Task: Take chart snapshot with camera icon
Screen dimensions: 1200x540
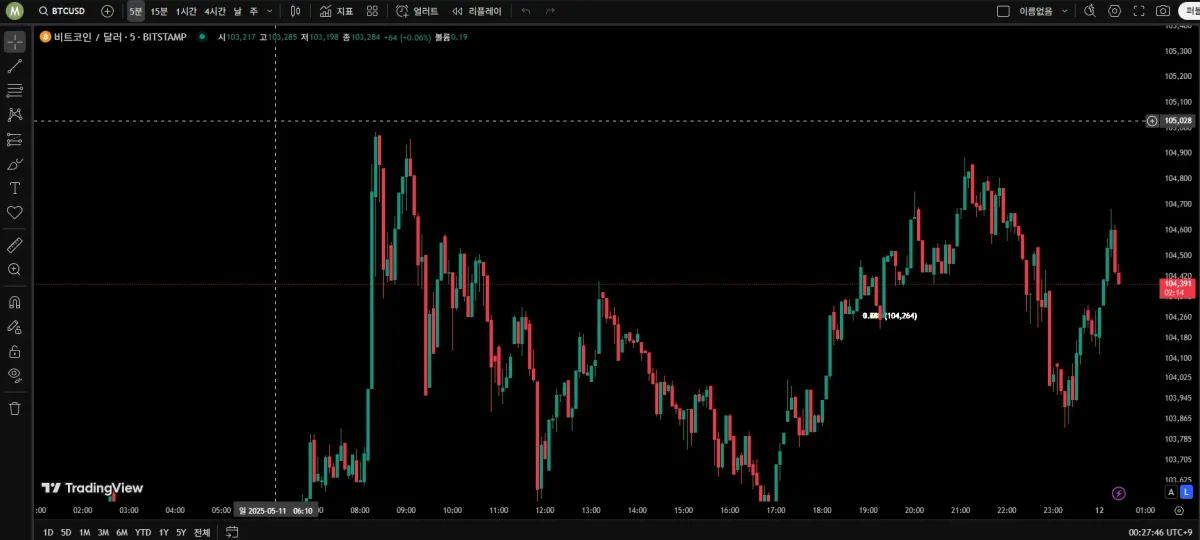Action: [x=1163, y=11]
